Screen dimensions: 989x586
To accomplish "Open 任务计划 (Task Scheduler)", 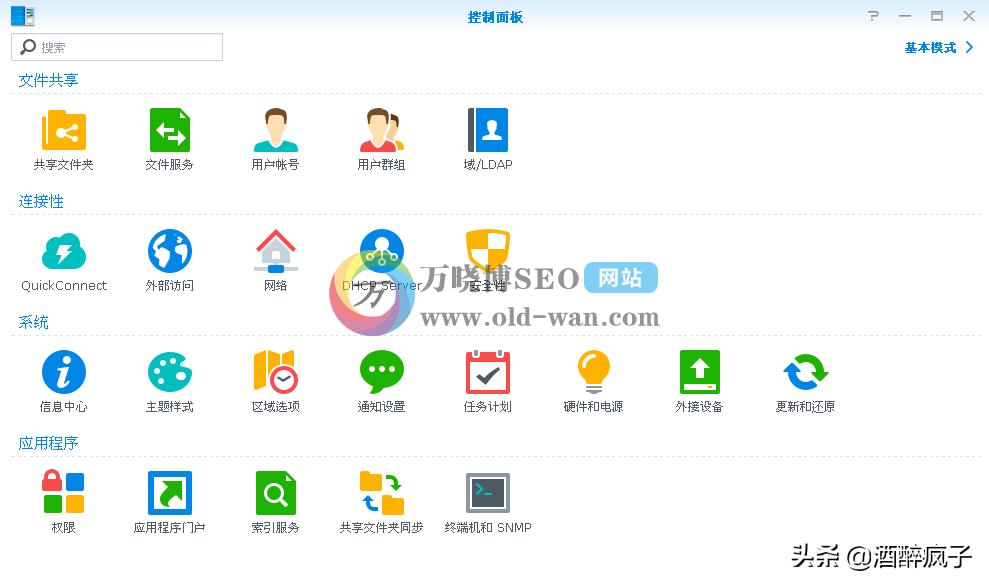I will click(487, 374).
